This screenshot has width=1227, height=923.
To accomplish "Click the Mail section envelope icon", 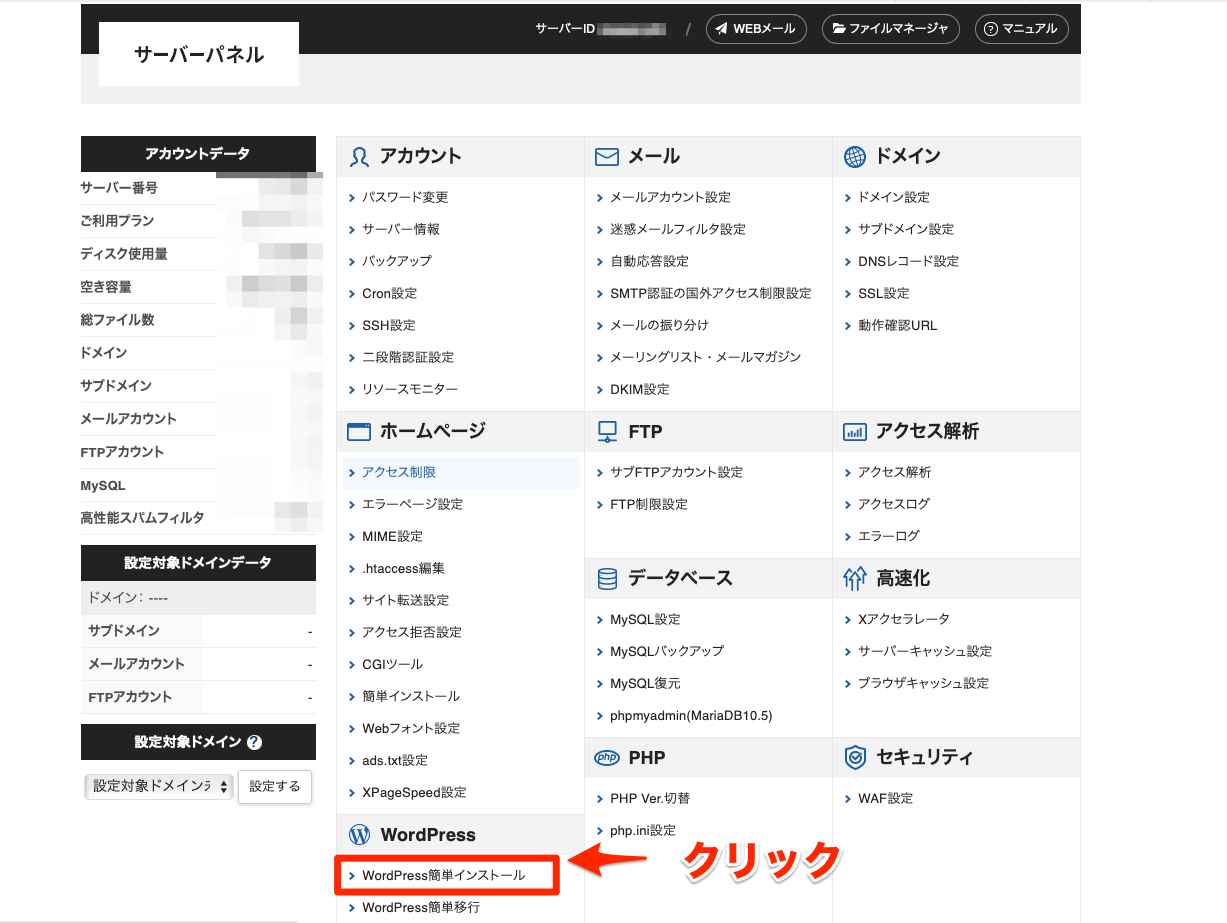I will 606,157.
